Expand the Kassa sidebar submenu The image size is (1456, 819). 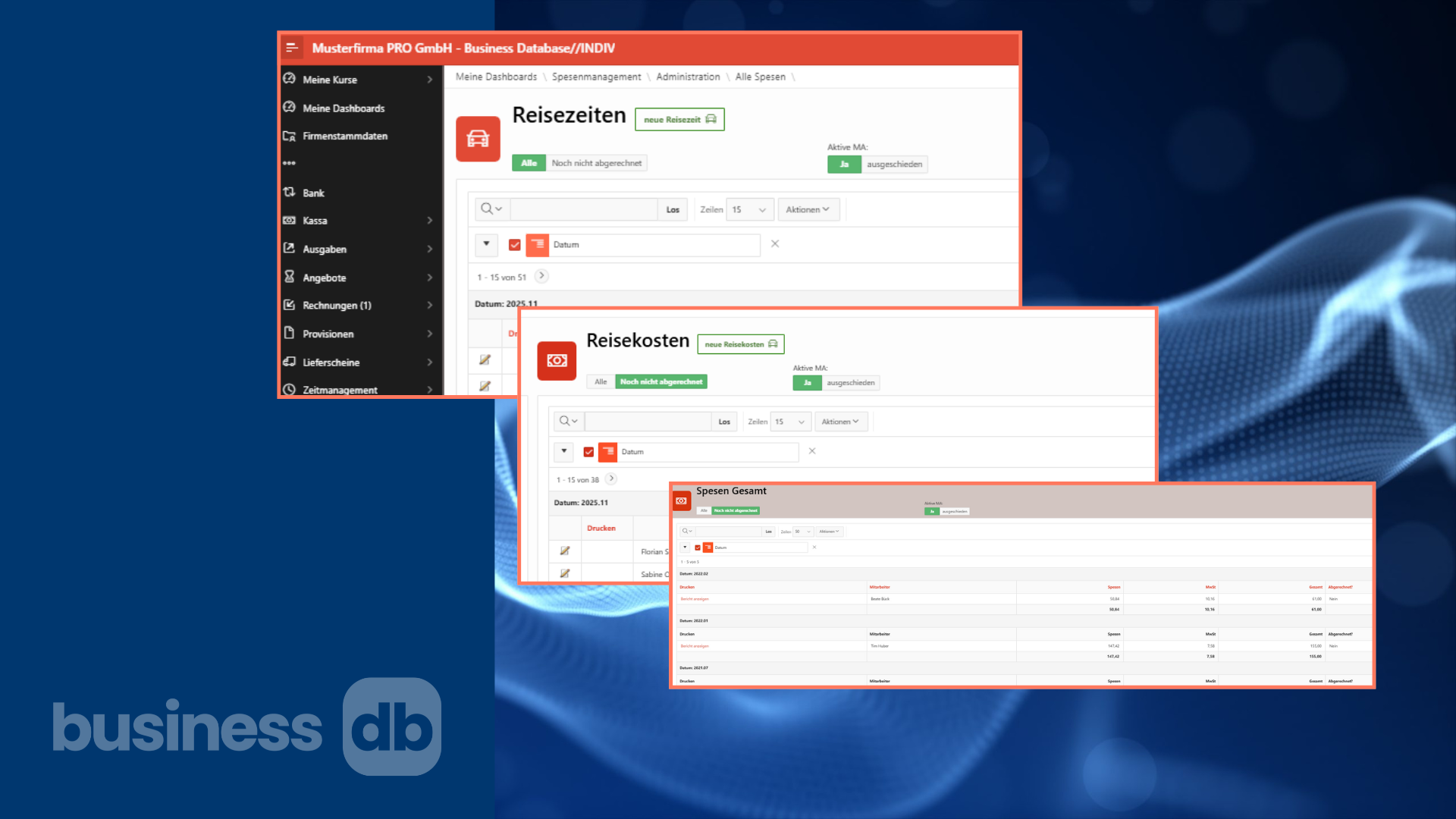(x=429, y=221)
